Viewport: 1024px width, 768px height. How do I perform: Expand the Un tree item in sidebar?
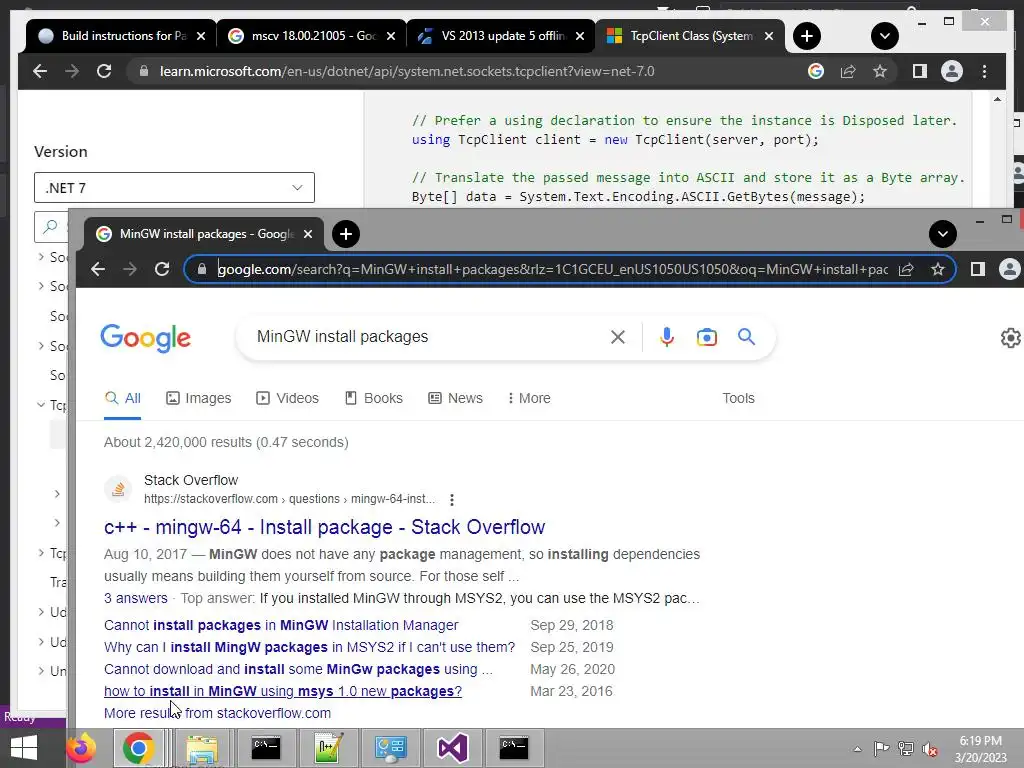pos(40,671)
